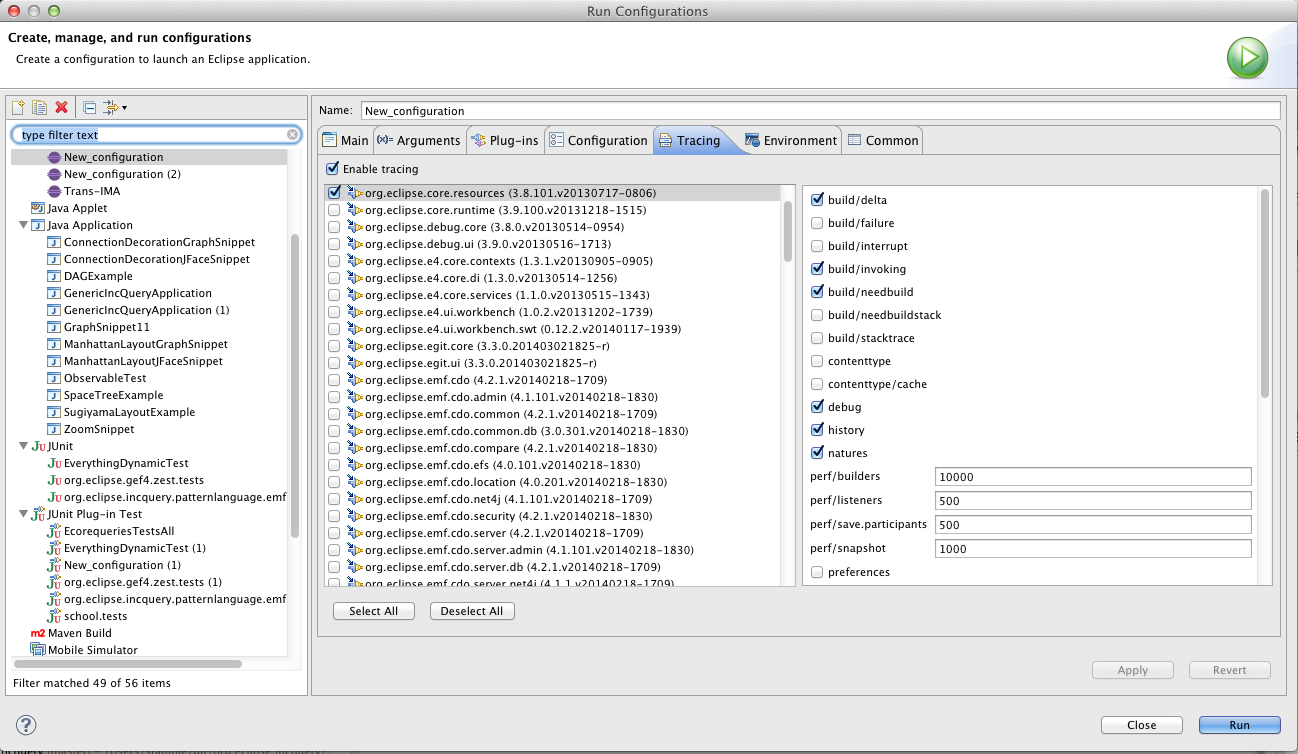Click the green Run arrow icon
The height and width of the screenshot is (754, 1298).
pyautogui.click(x=1247, y=58)
